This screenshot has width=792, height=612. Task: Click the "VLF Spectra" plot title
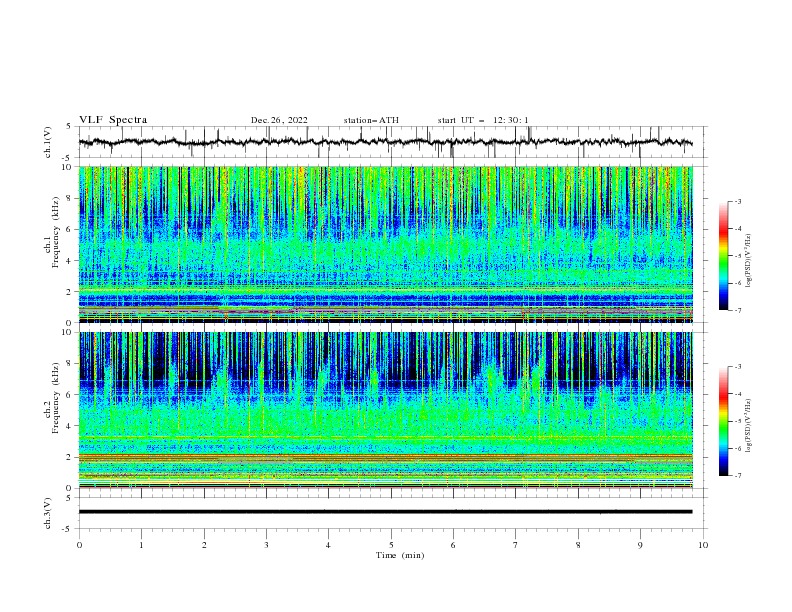[x=113, y=120]
